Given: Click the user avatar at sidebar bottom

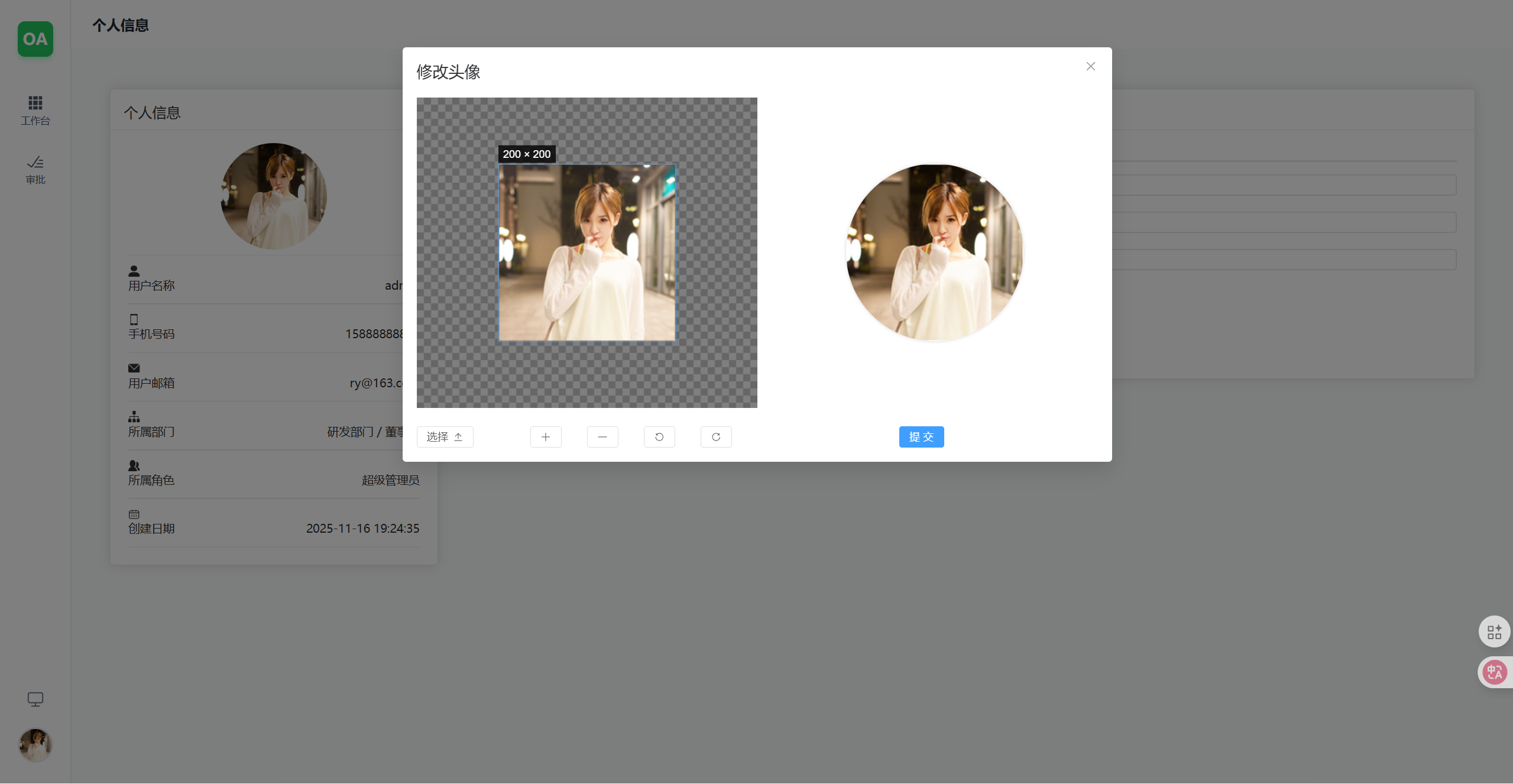Looking at the screenshot, I should pyautogui.click(x=35, y=744).
